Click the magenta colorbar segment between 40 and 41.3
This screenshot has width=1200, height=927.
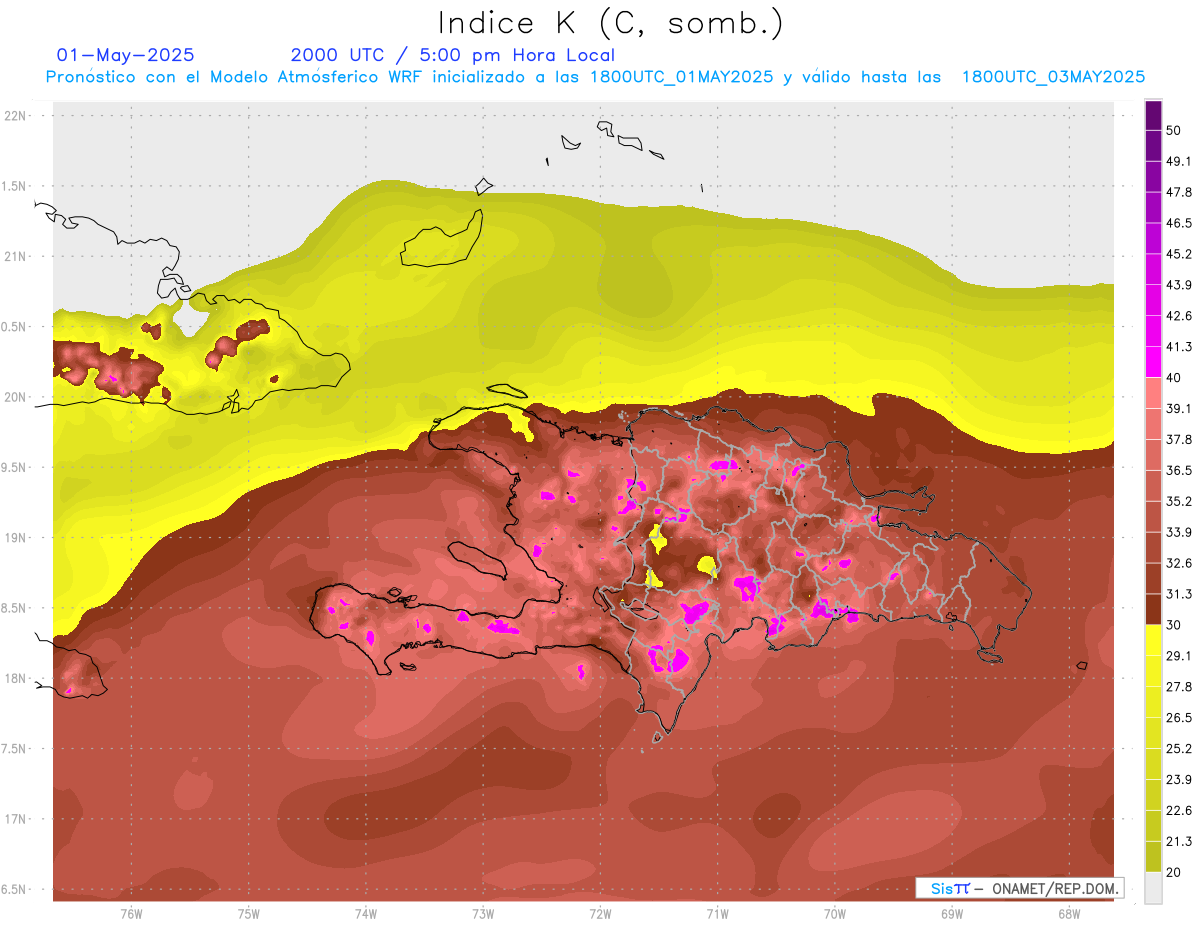tap(1153, 362)
